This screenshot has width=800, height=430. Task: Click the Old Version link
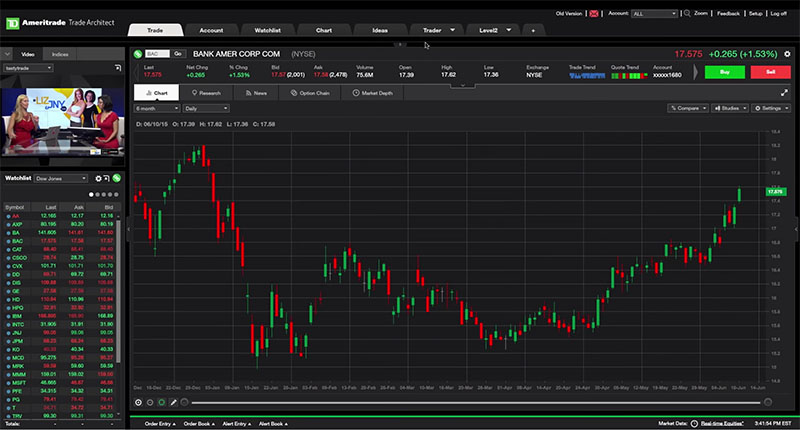click(568, 14)
